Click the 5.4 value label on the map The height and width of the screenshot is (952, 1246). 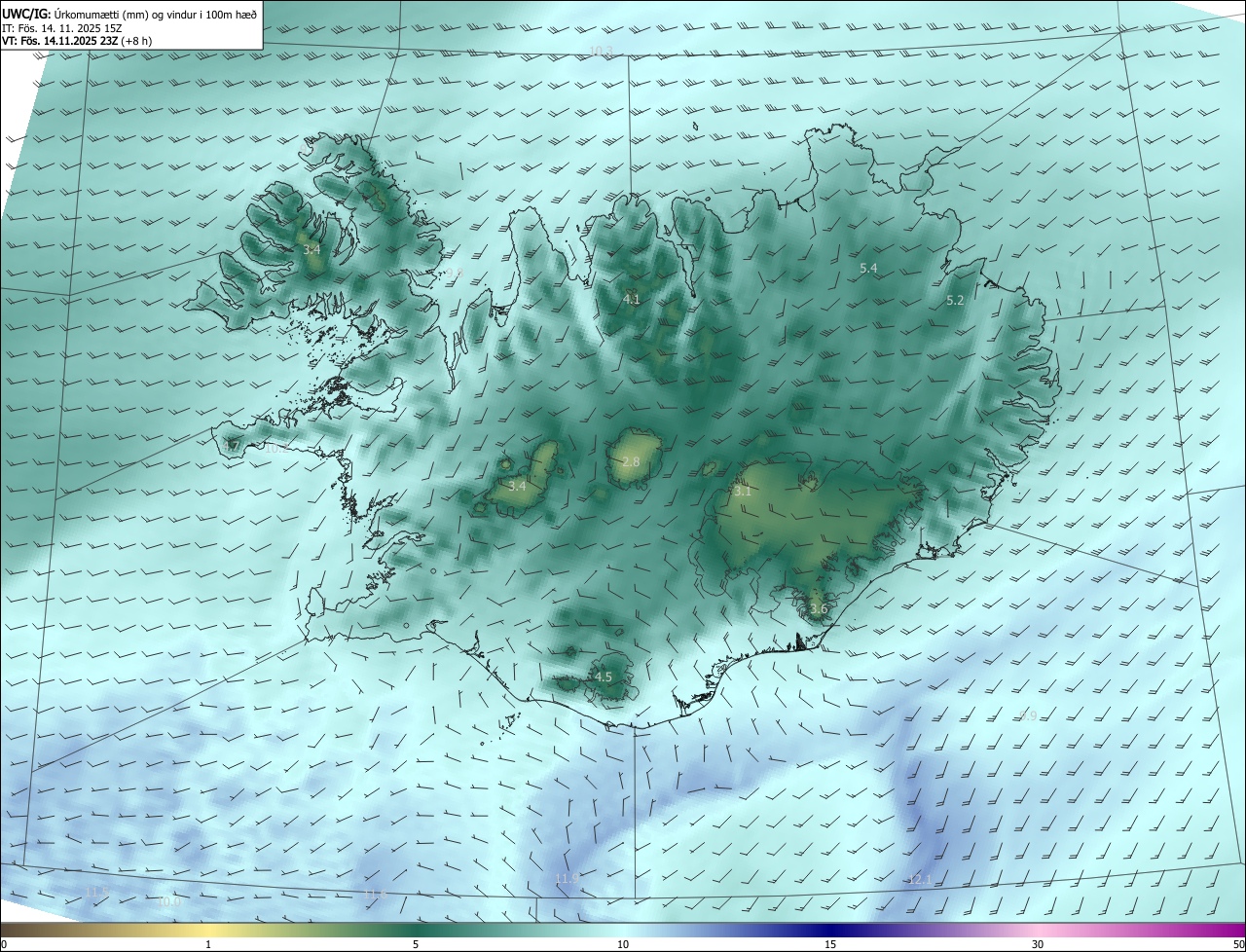click(868, 267)
